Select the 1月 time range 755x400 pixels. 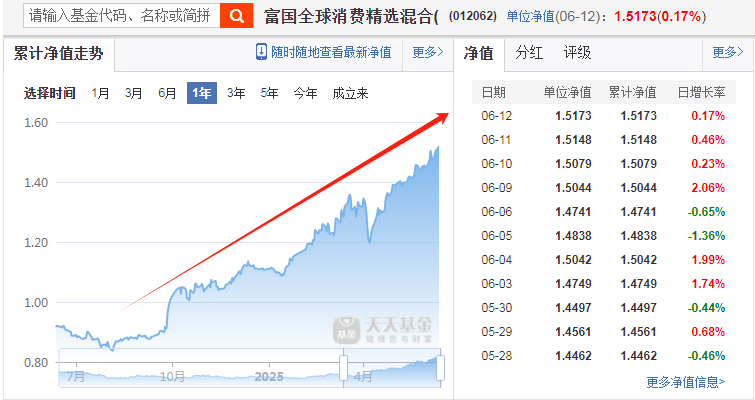pos(100,93)
